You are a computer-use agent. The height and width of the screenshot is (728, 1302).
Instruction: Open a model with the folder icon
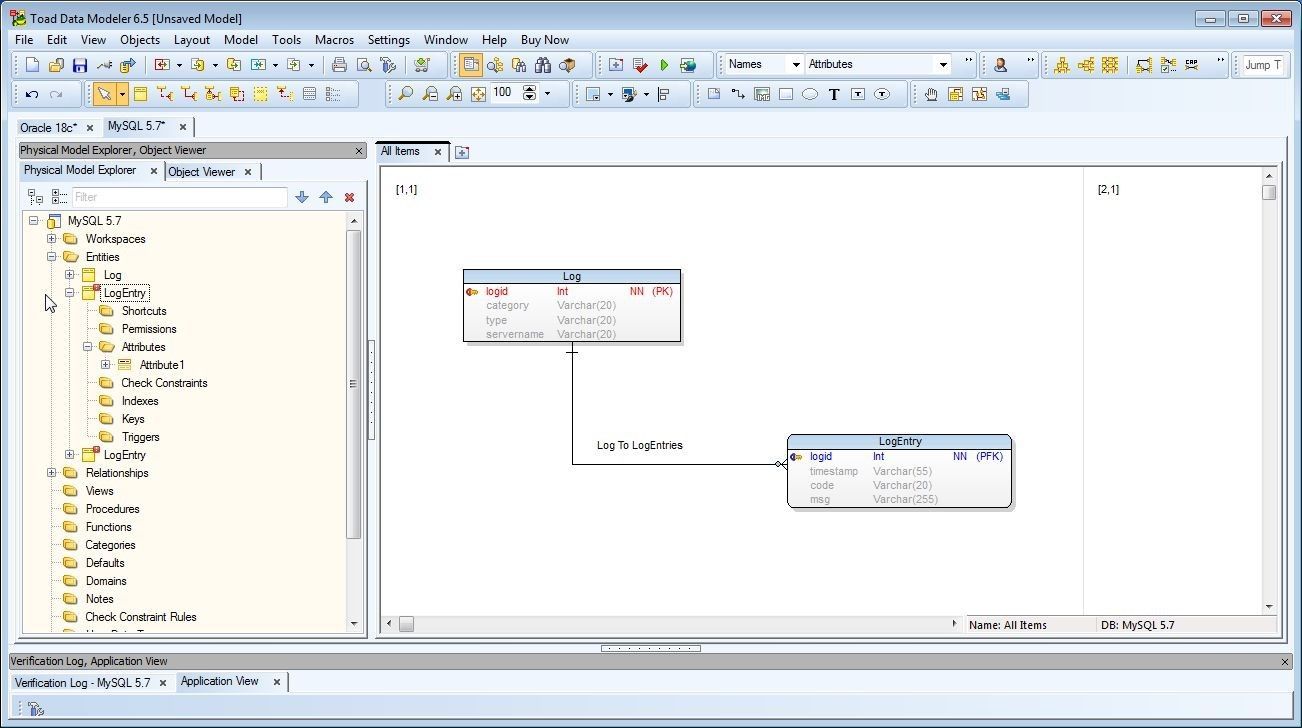click(56, 65)
